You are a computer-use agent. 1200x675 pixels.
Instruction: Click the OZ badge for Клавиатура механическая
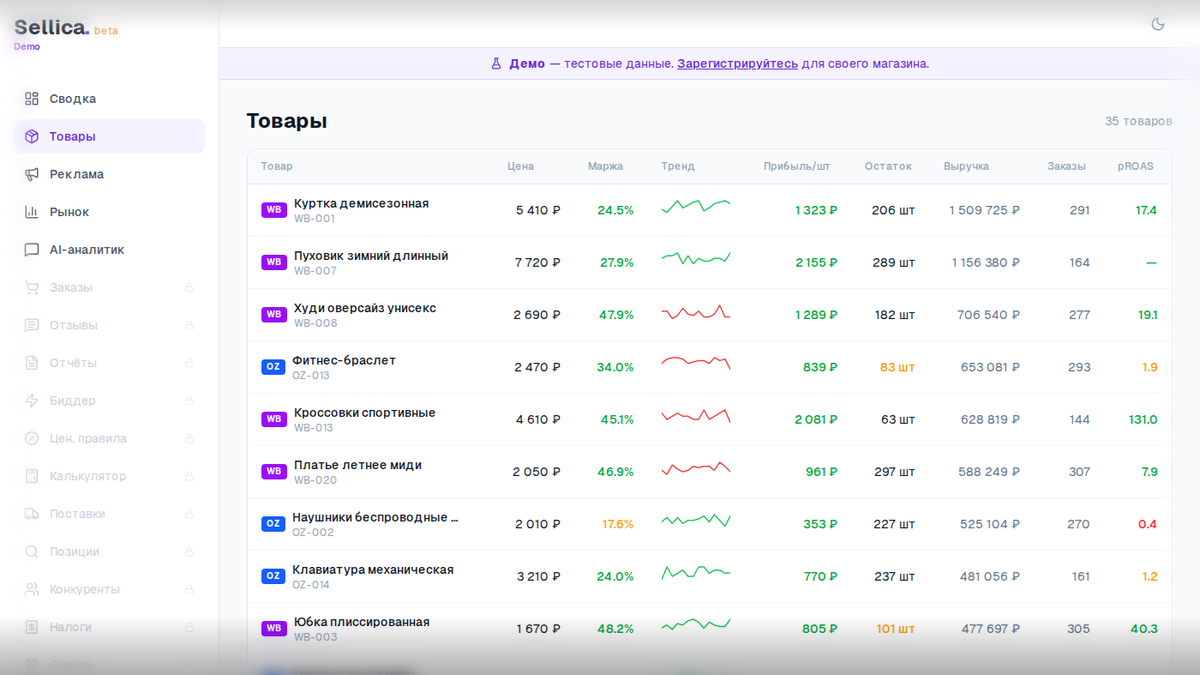[x=273, y=576]
